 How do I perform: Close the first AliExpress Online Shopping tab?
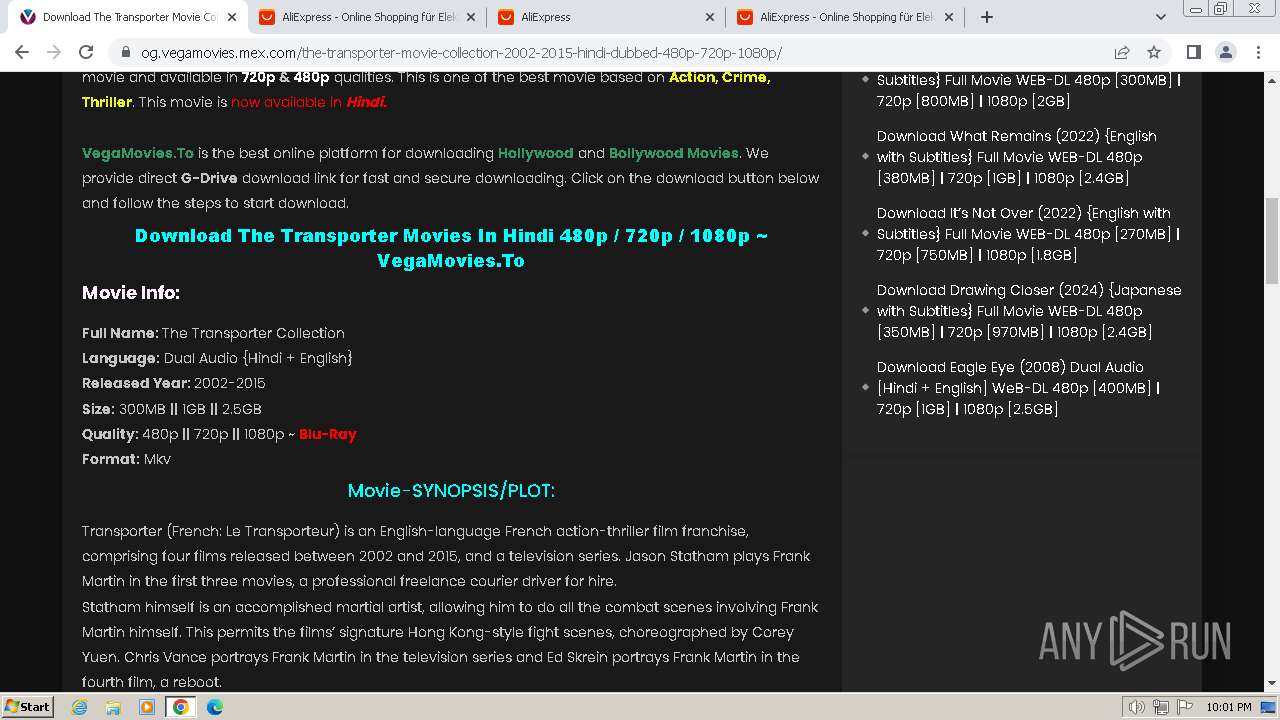point(471,17)
